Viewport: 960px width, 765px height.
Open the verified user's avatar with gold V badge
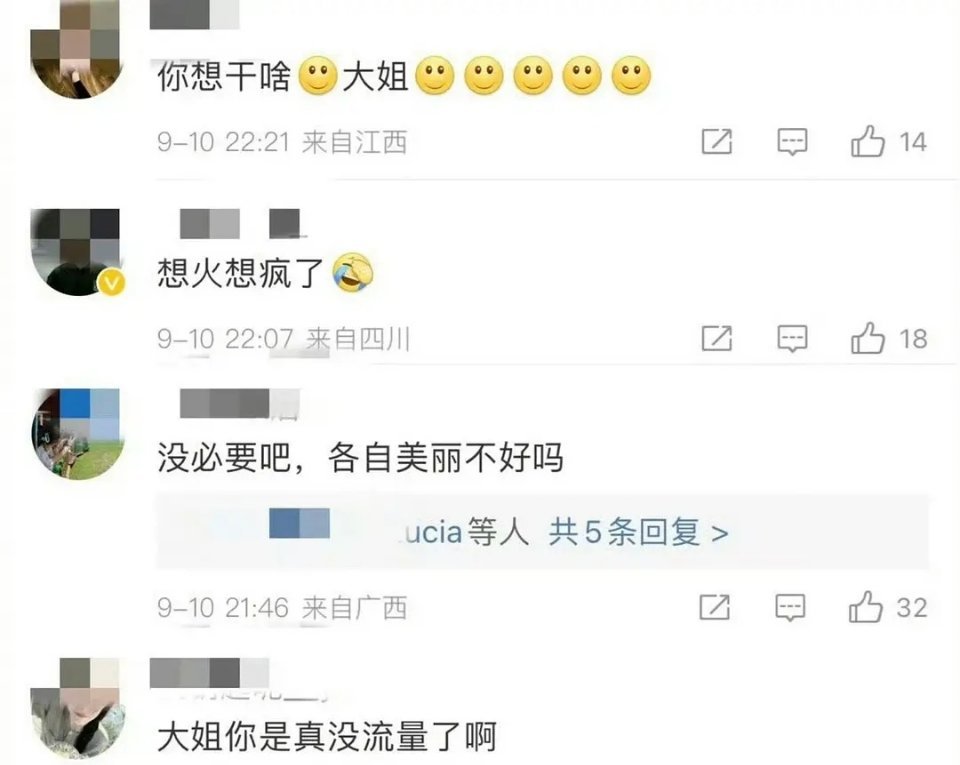tap(76, 253)
